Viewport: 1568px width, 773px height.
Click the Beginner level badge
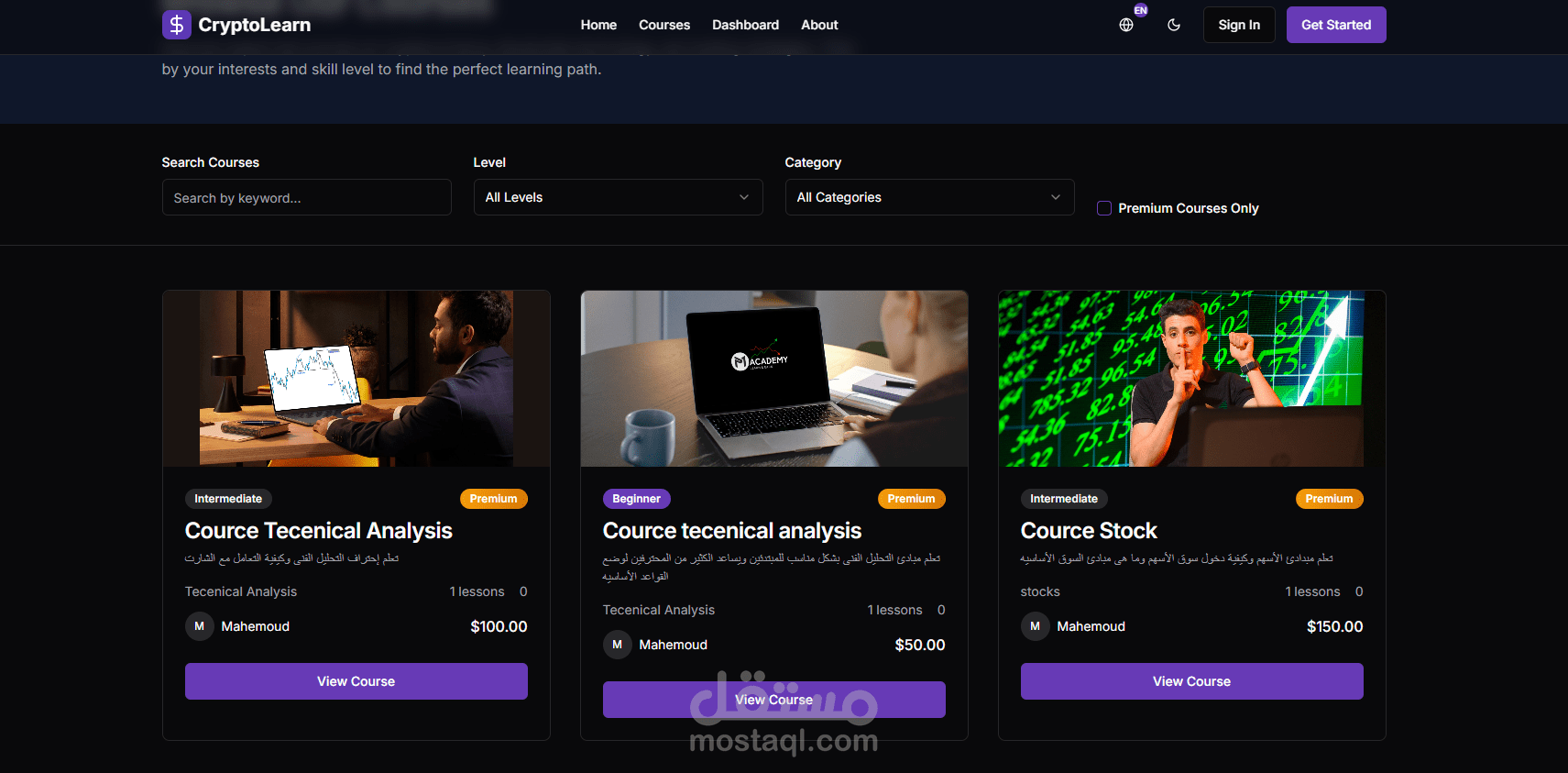[637, 499]
